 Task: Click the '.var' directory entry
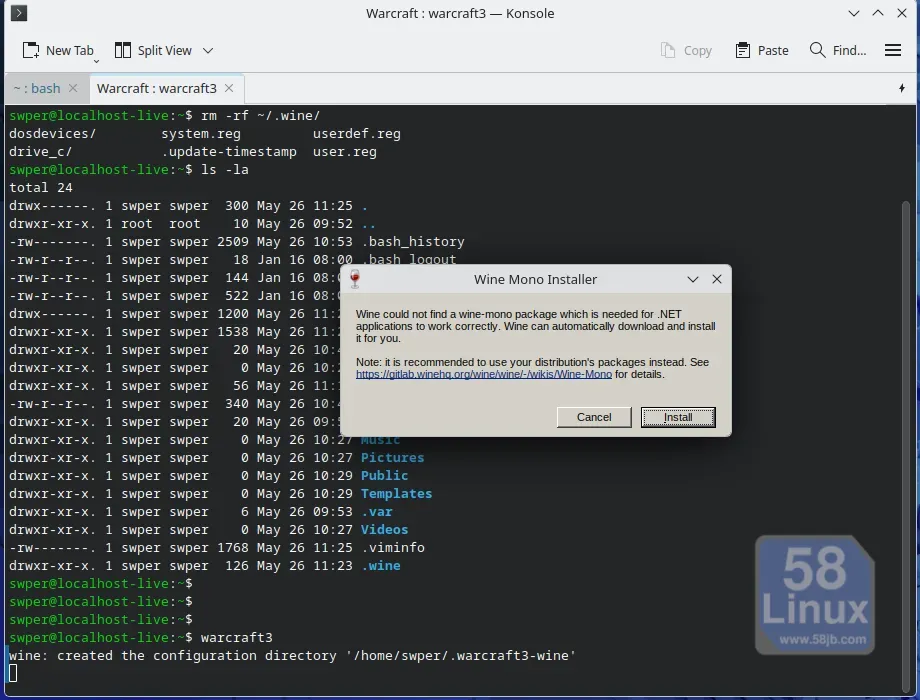coord(377,512)
